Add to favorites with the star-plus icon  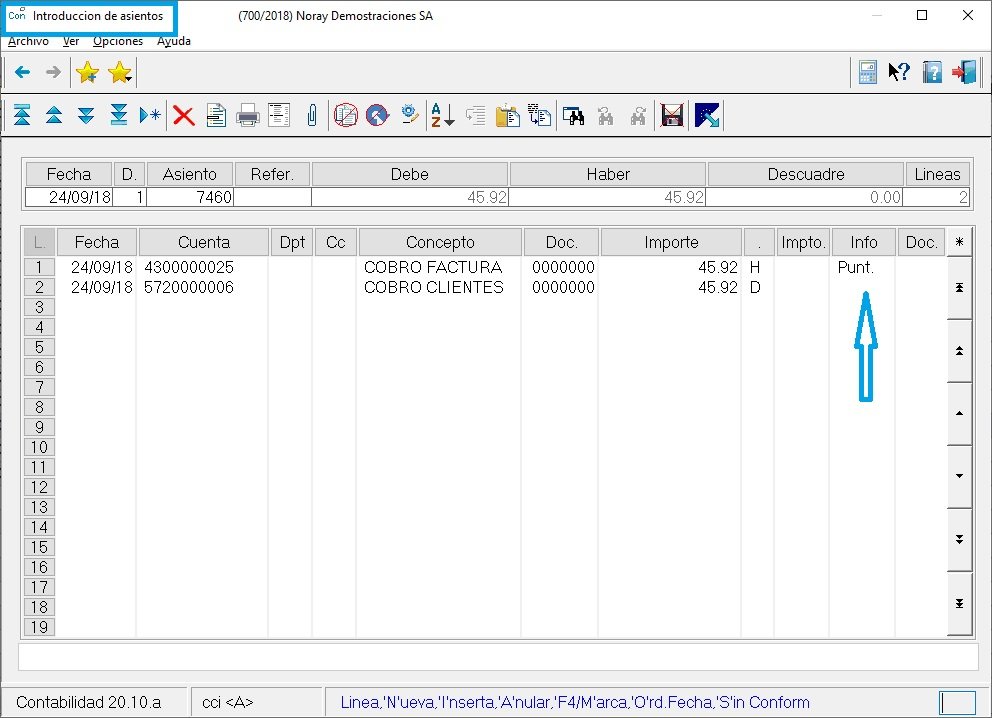click(x=87, y=73)
